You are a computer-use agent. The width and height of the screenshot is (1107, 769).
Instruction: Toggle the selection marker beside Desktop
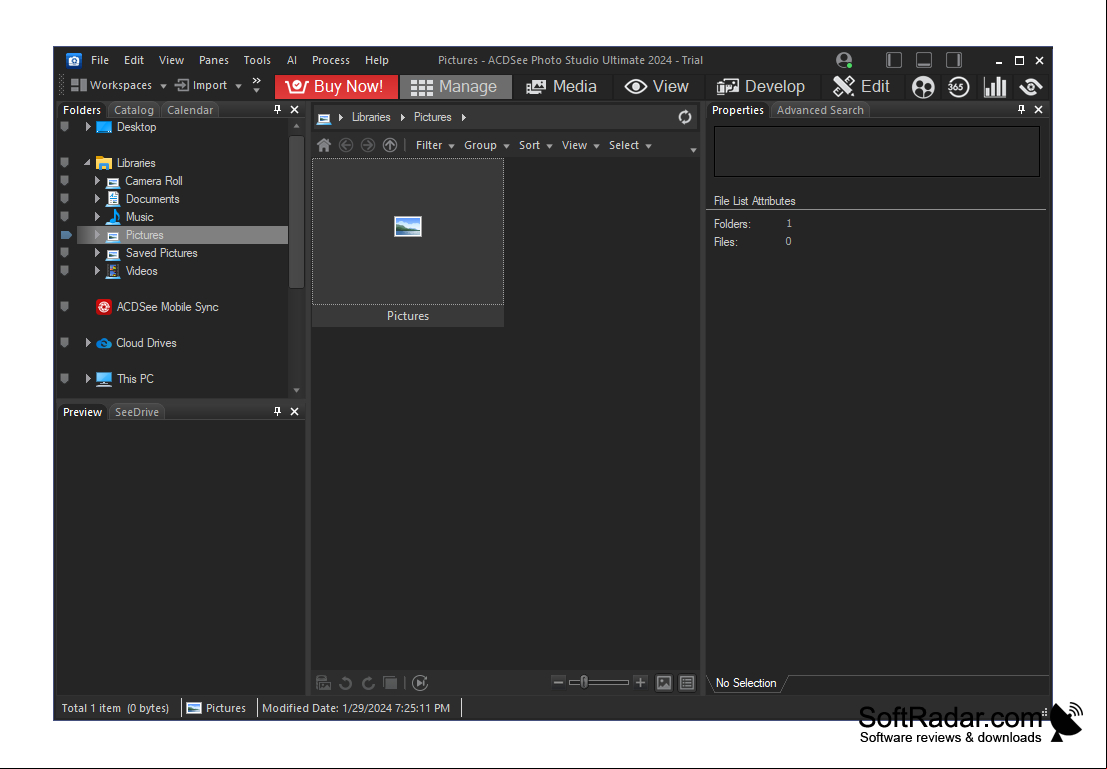[65, 127]
